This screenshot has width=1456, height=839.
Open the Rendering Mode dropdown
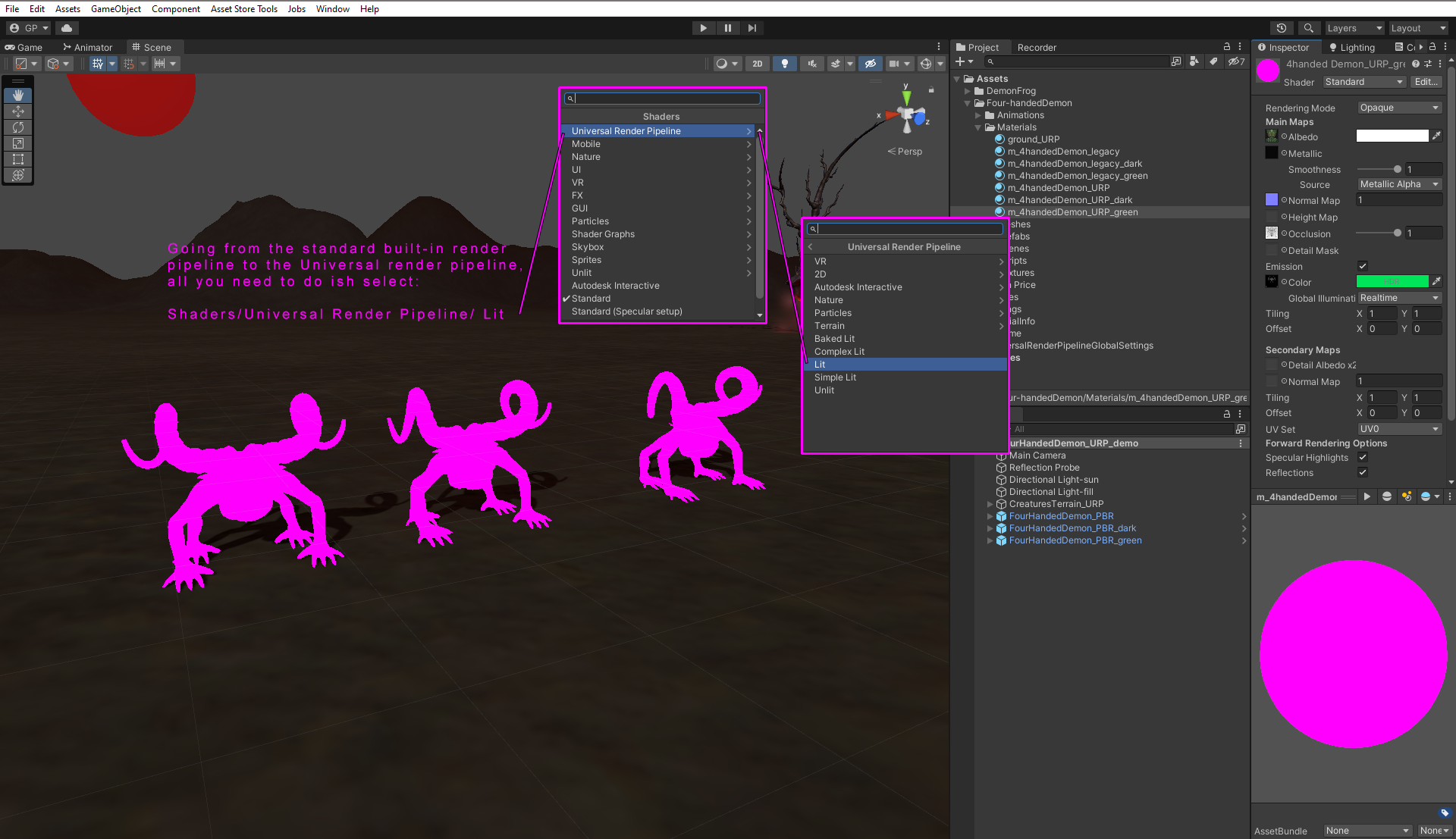pos(1398,108)
